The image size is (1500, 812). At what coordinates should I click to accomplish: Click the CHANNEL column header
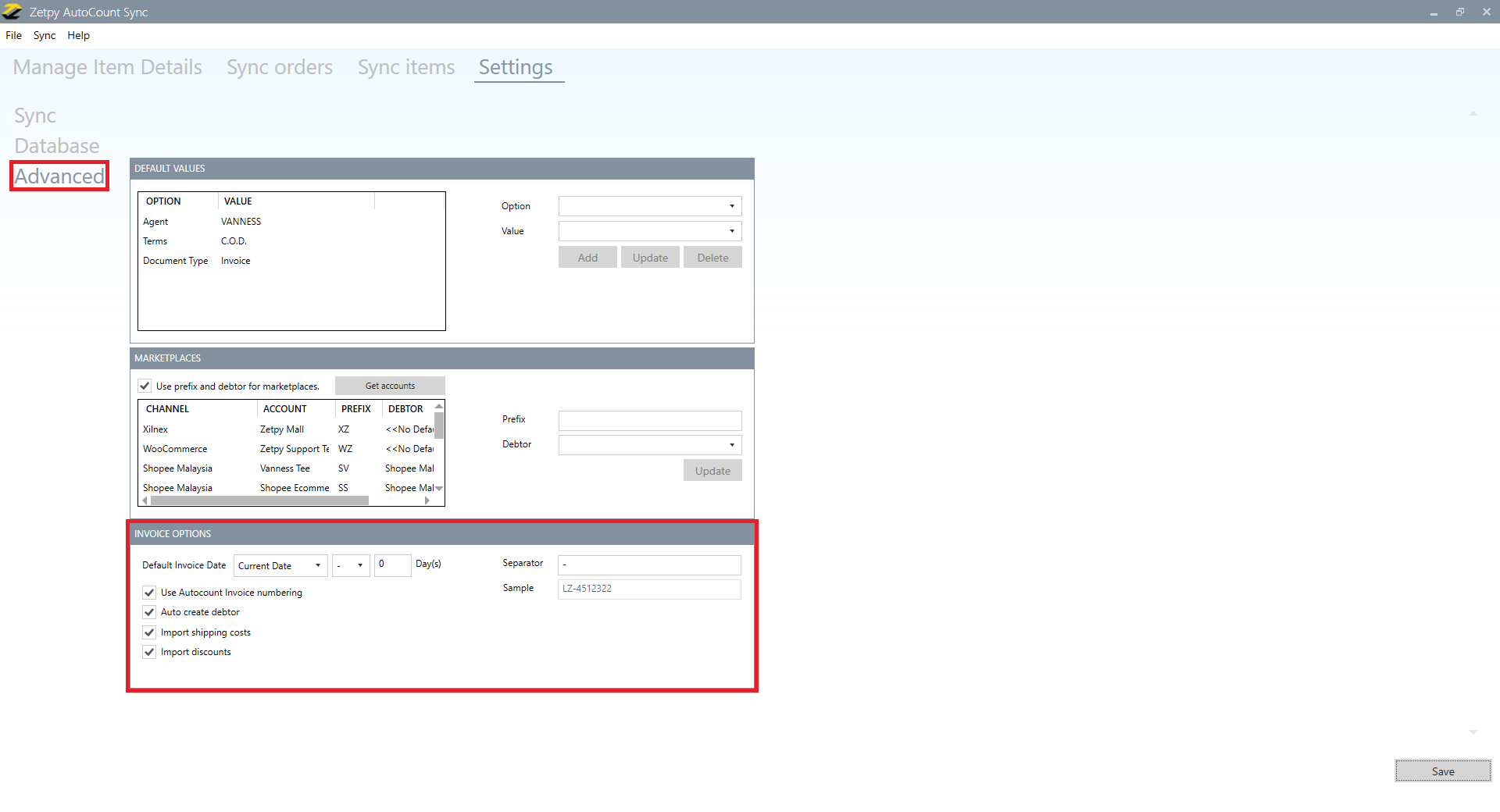[198, 409]
